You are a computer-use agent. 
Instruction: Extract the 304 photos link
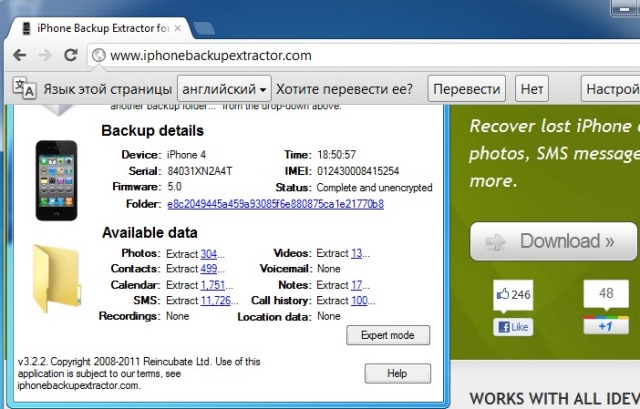click(209, 254)
